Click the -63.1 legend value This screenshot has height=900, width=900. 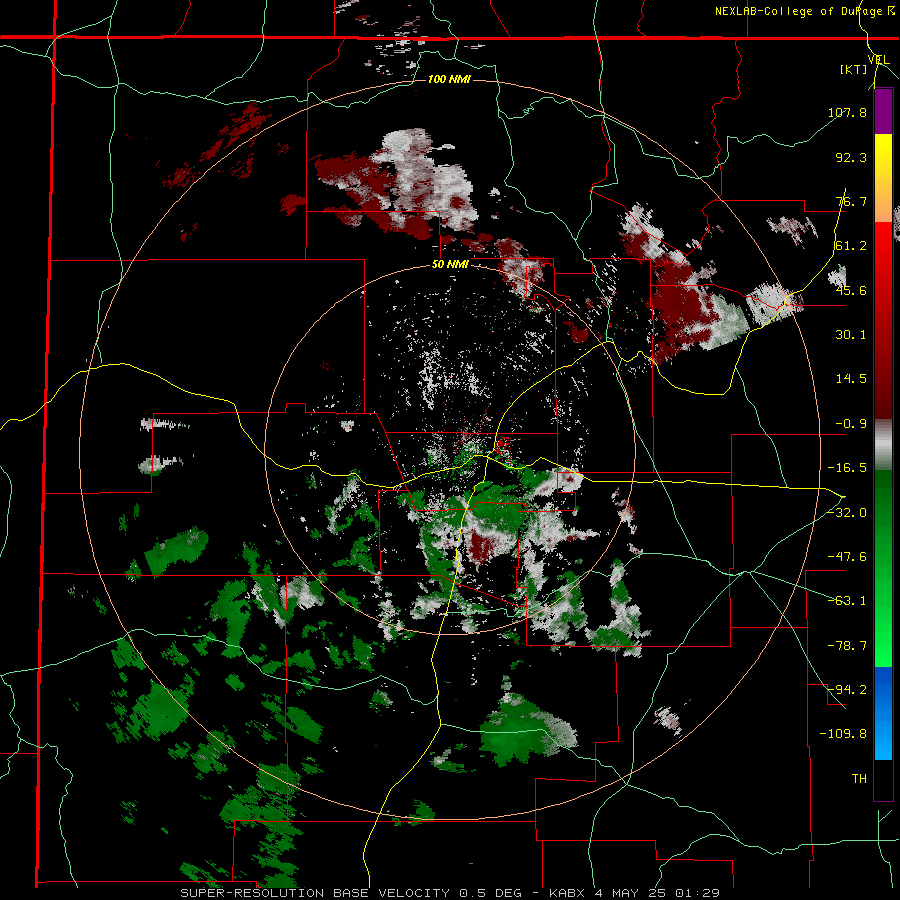(847, 601)
